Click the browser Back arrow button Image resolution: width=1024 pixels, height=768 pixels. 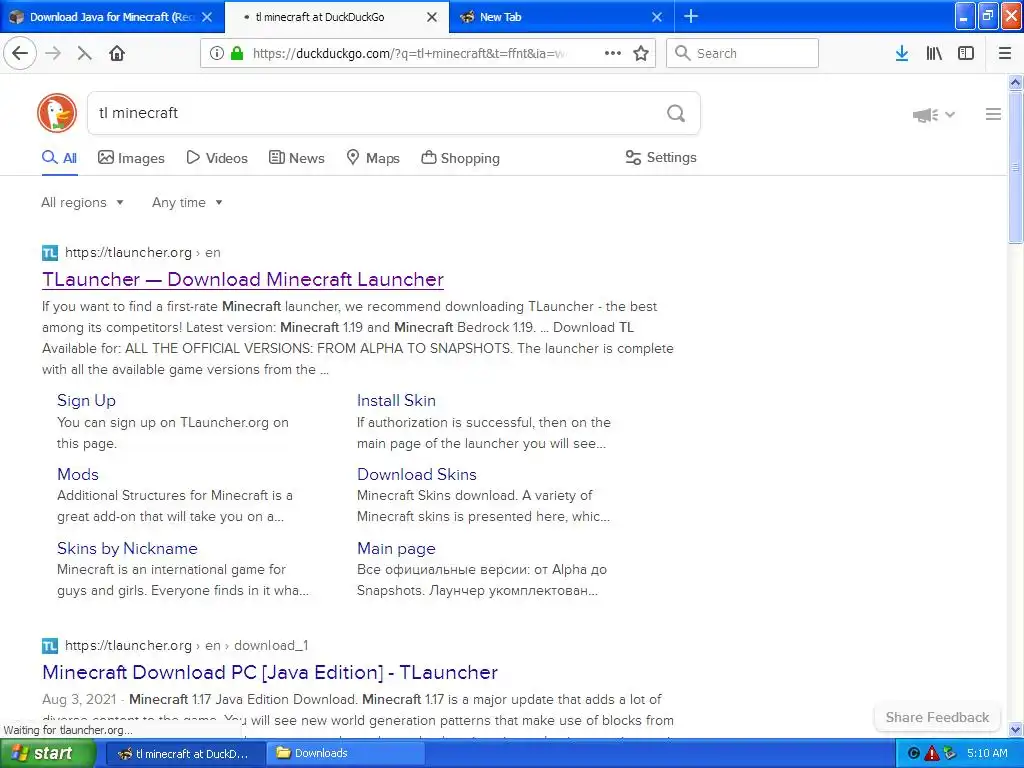pyautogui.click(x=20, y=54)
